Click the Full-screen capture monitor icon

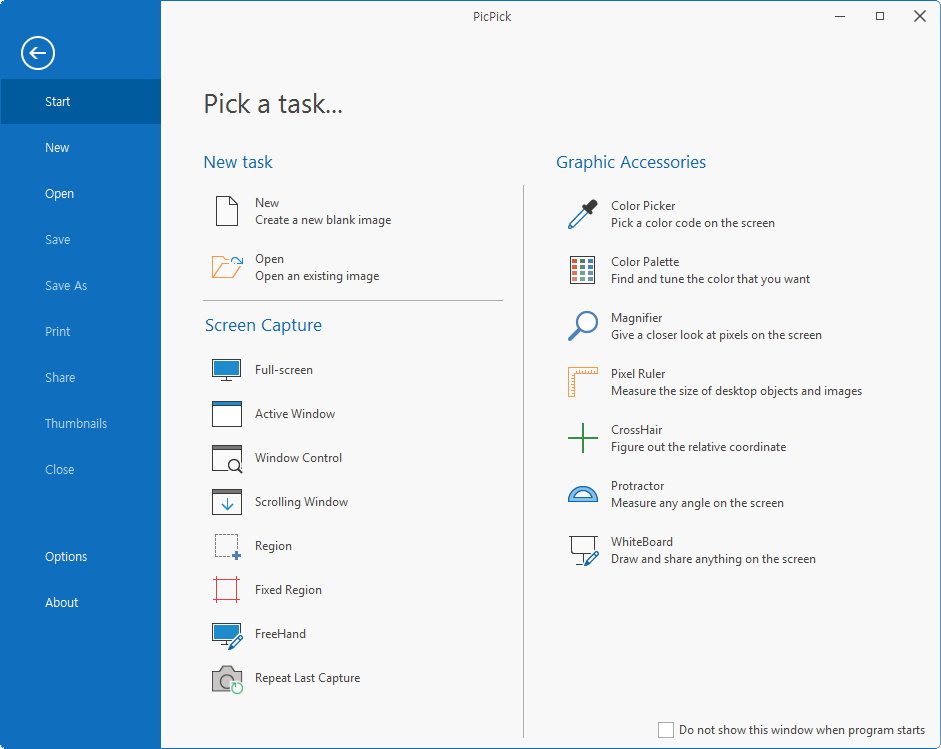[x=227, y=370]
